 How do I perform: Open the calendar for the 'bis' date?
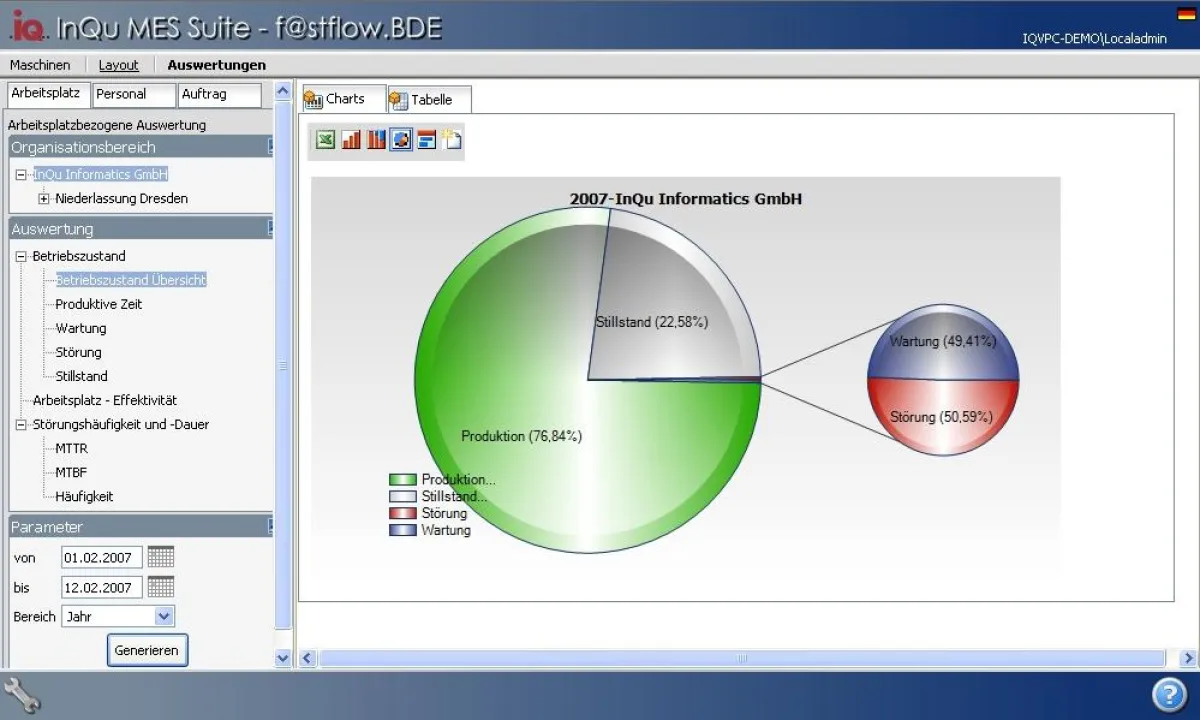click(161, 587)
